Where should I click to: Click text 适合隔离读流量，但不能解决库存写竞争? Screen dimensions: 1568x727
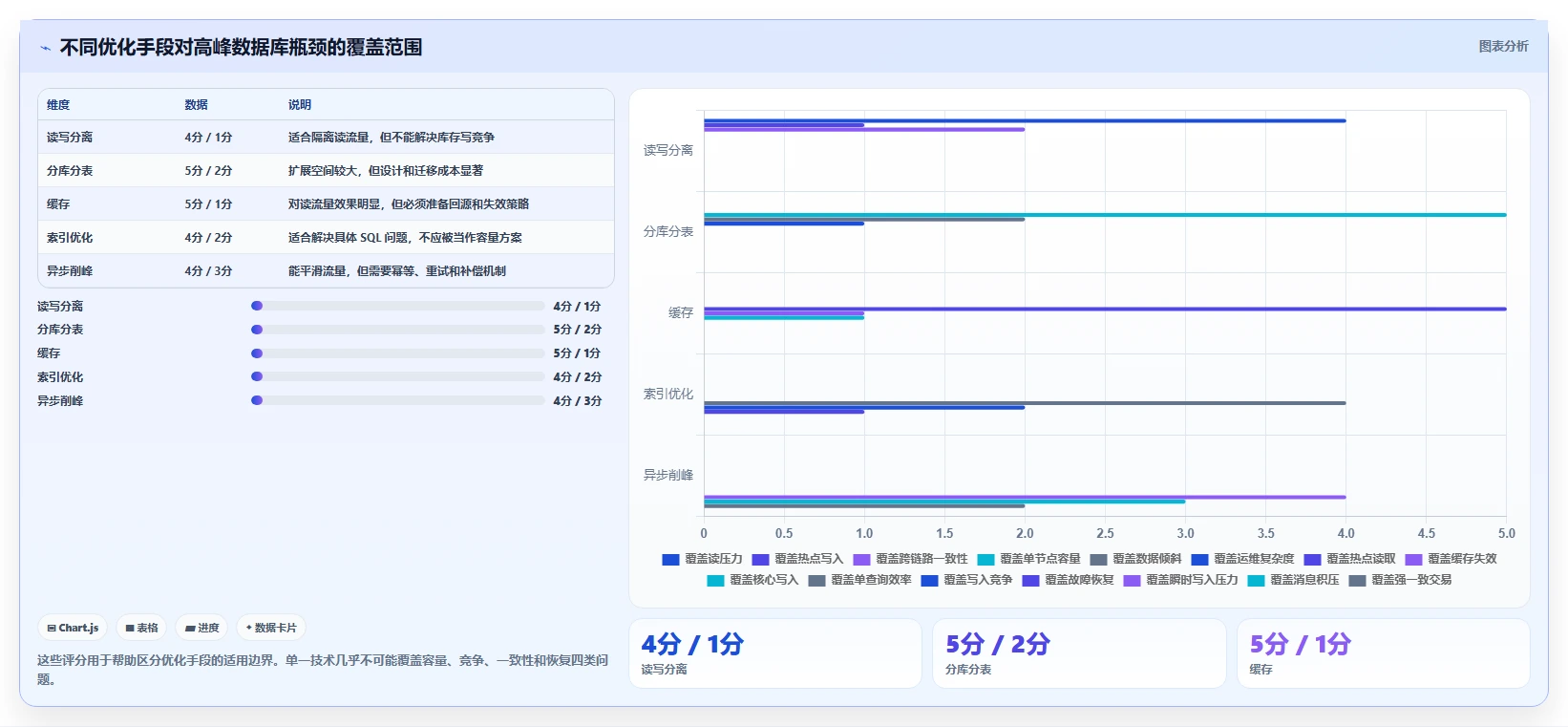[392, 138]
